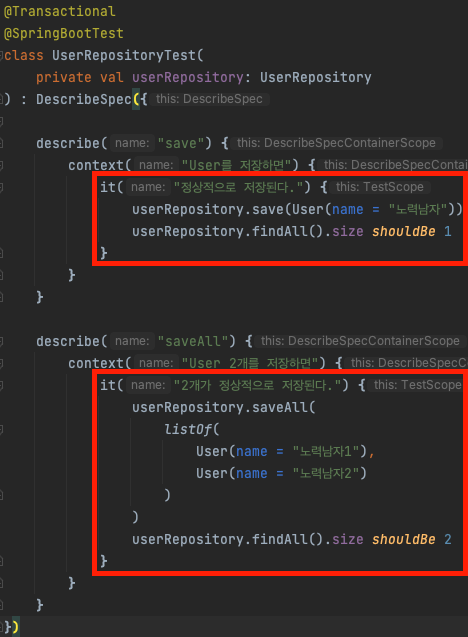Click the saveAll method in userRepository.saveAll(
468x637 pixels.
[x=280, y=407]
